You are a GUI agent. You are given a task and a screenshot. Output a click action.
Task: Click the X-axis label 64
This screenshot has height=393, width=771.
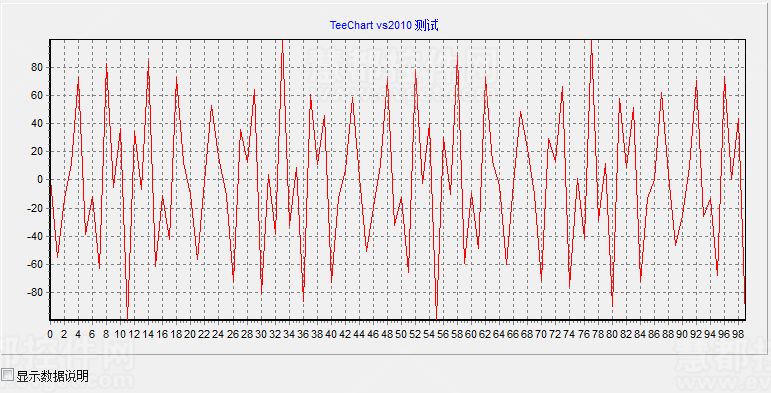click(x=499, y=334)
